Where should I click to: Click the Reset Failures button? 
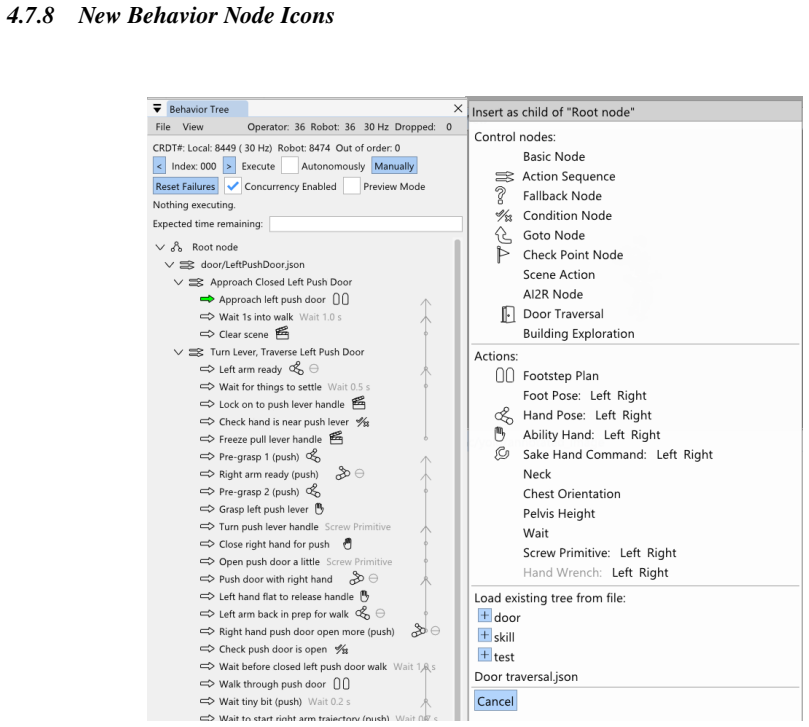click(x=185, y=186)
